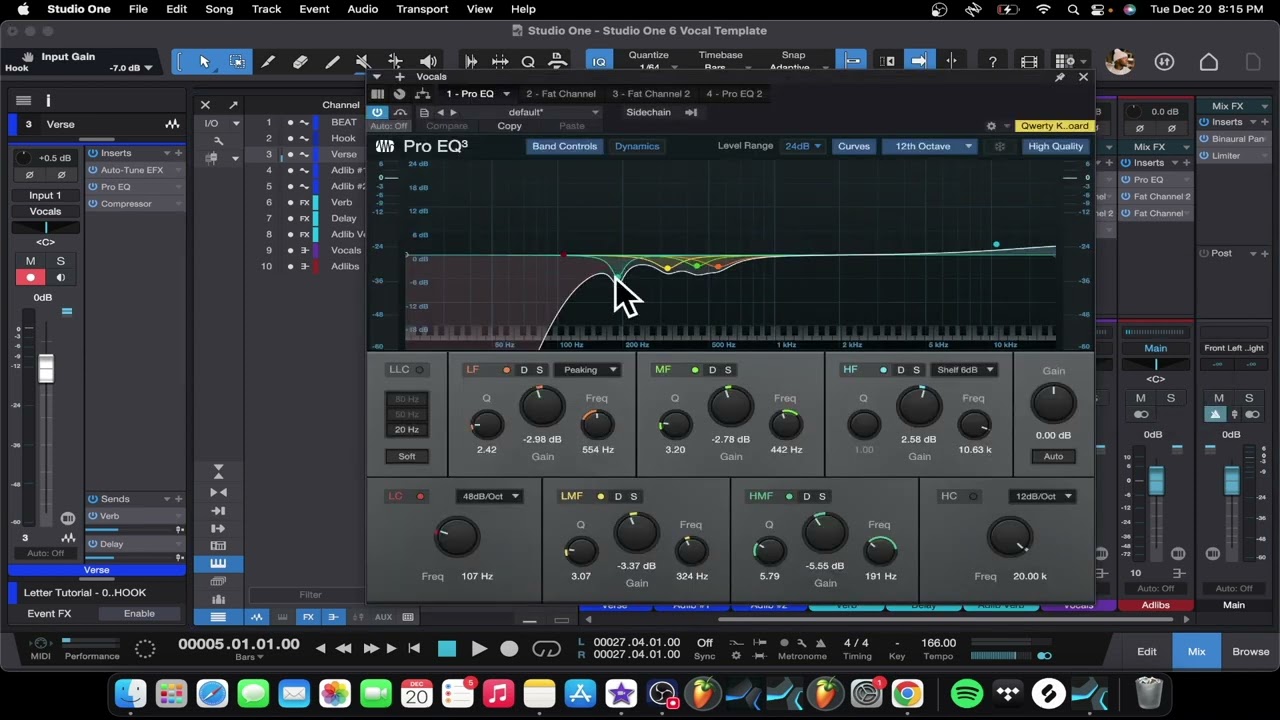This screenshot has height=720, width=1280.
Task: Click the Record button in transport
Action: [509, 649]
